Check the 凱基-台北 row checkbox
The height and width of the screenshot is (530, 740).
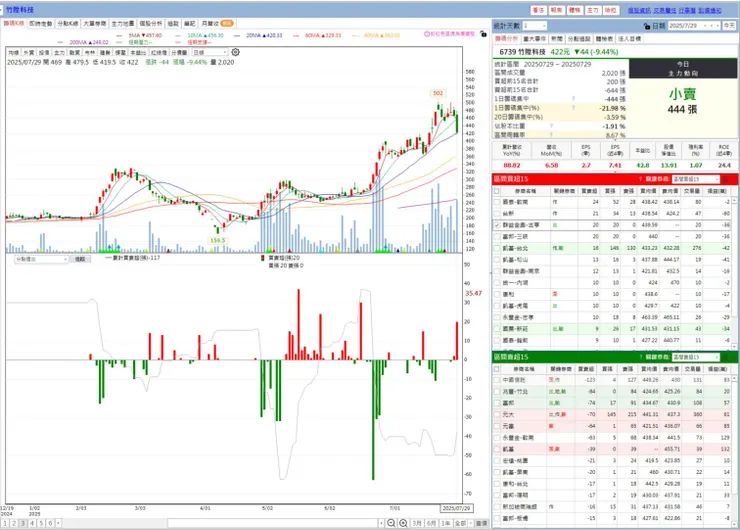[x=497, y=248]
